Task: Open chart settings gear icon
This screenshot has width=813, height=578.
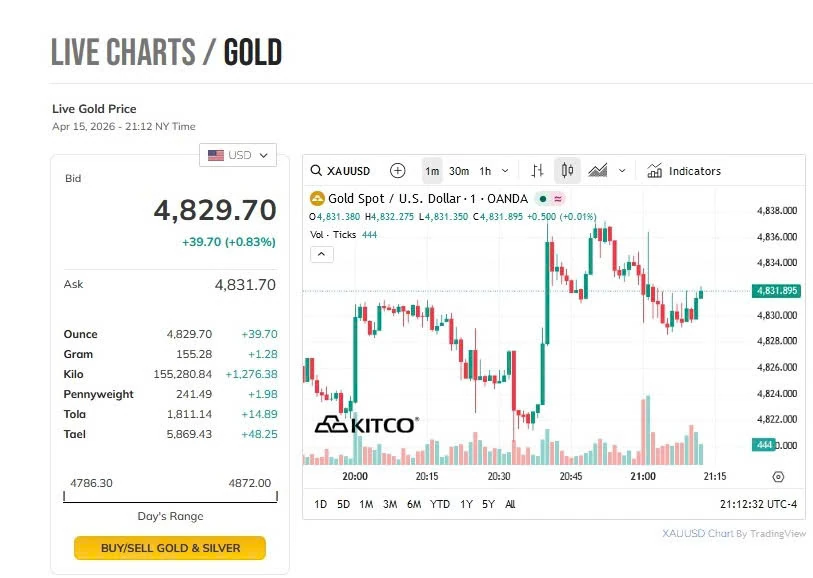Action: (778, 477)
